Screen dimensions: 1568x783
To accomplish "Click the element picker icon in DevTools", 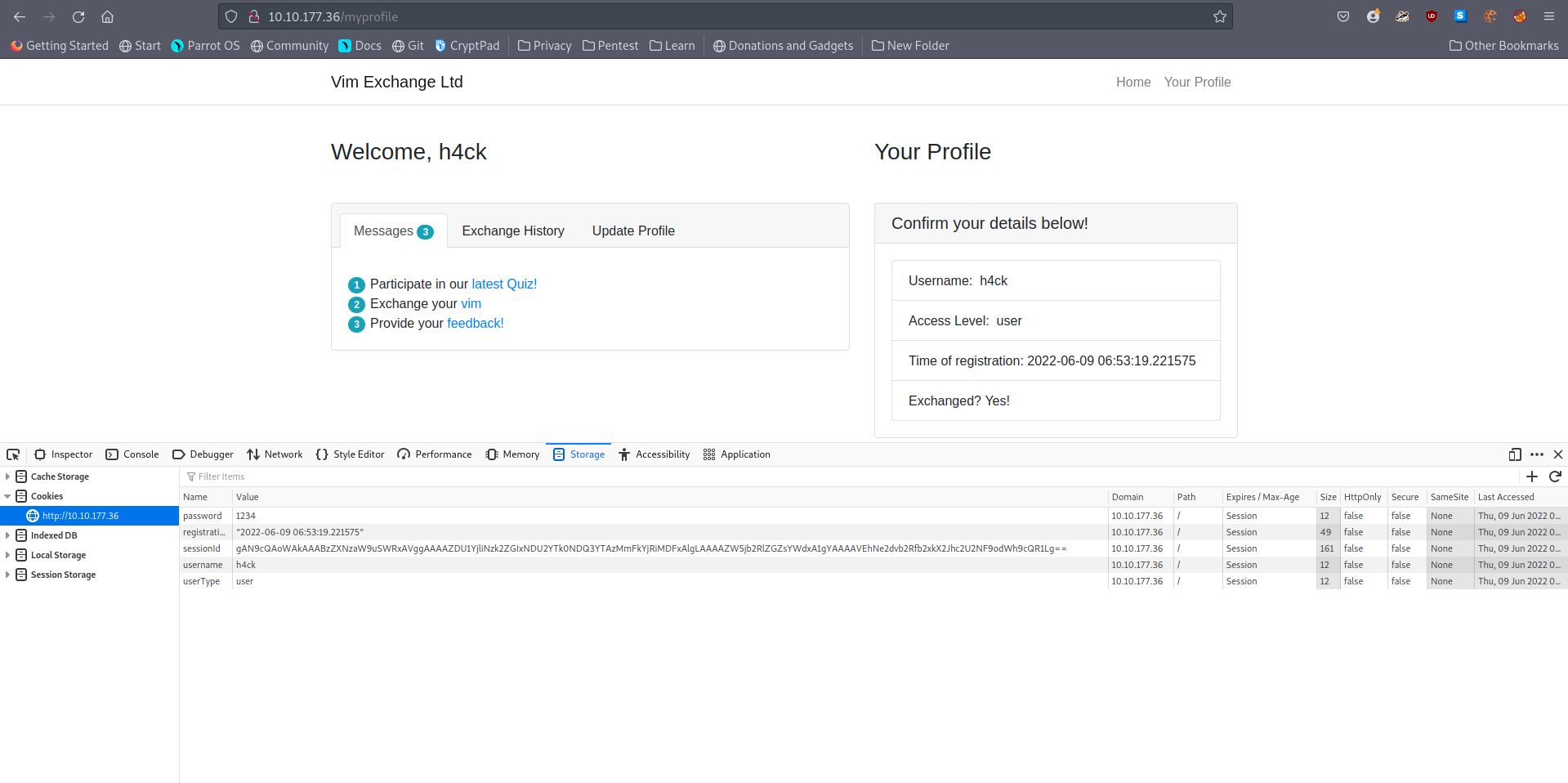I will [13, 454].
